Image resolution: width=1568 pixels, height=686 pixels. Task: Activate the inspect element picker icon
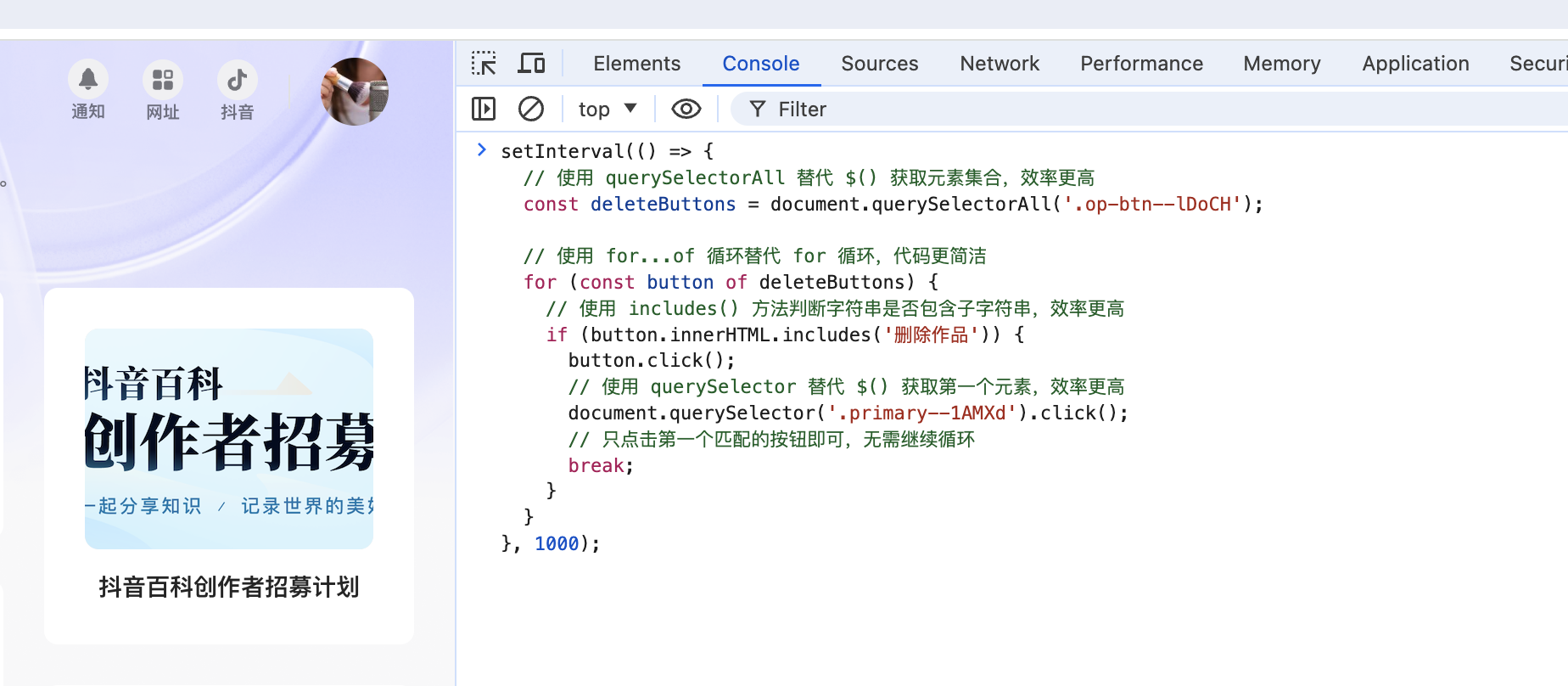tap(484, 64)
